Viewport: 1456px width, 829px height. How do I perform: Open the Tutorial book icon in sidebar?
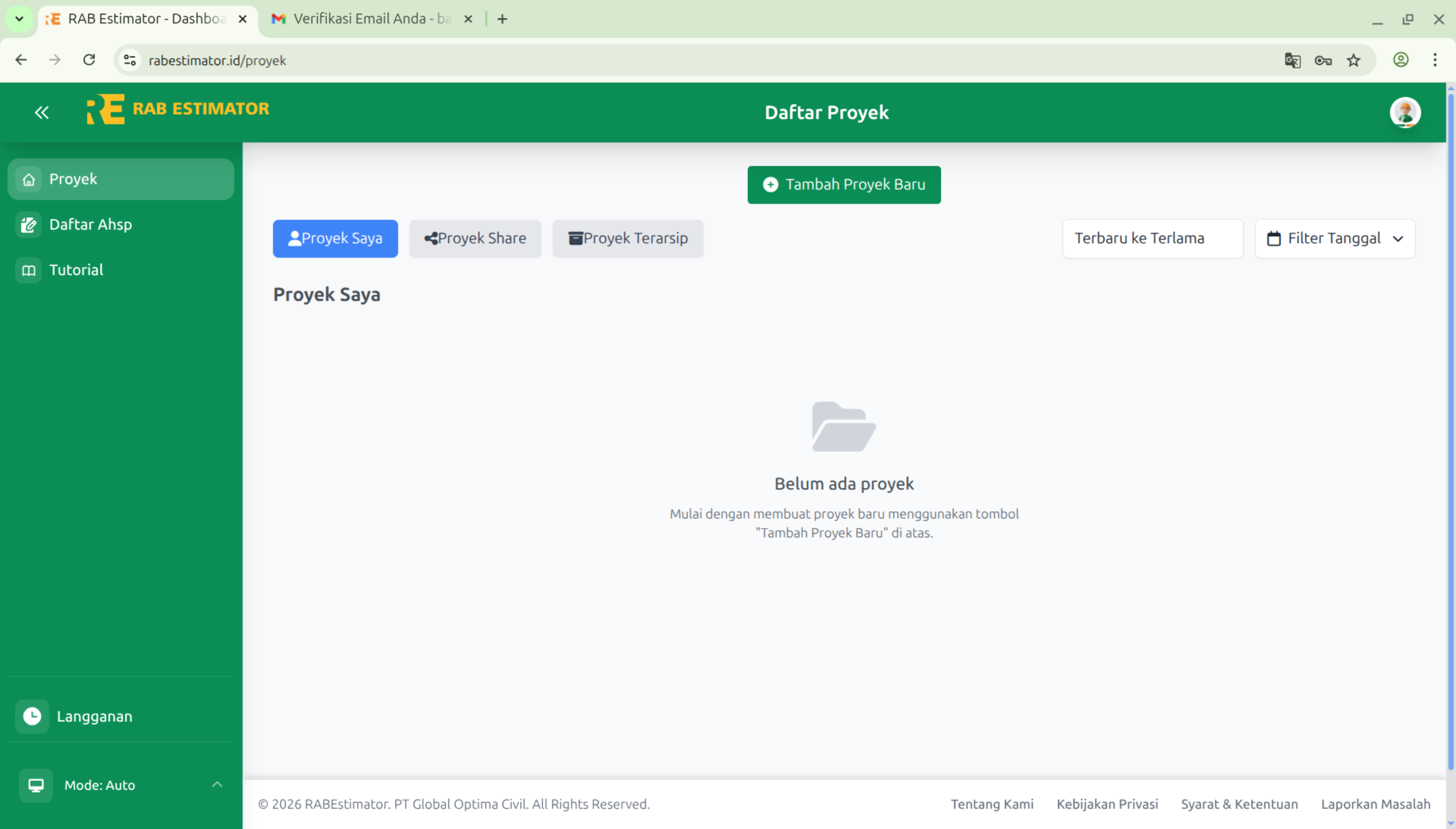28,270
